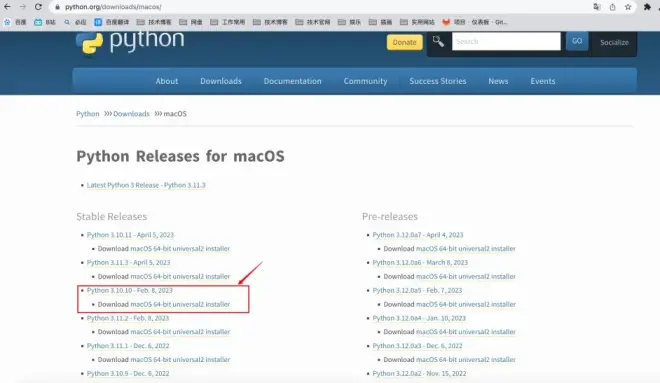Open the extensions puzzle-piece icon
The height and width of the screenshot is (383, 660).
[x=647, y=7]
